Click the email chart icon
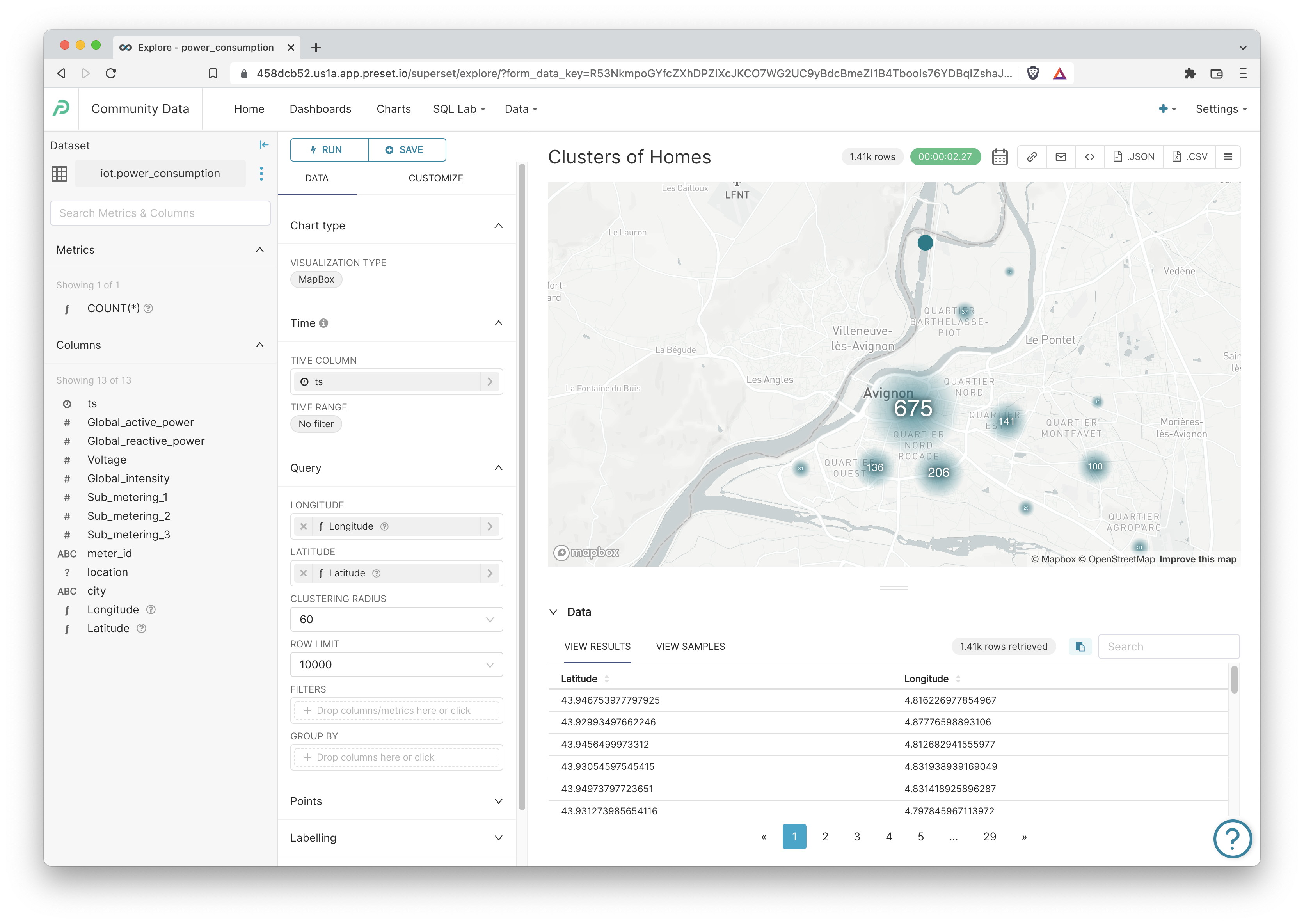The height and width of the screenshot is (924, 1304). pyautogui.click(x=1061, y=156)
